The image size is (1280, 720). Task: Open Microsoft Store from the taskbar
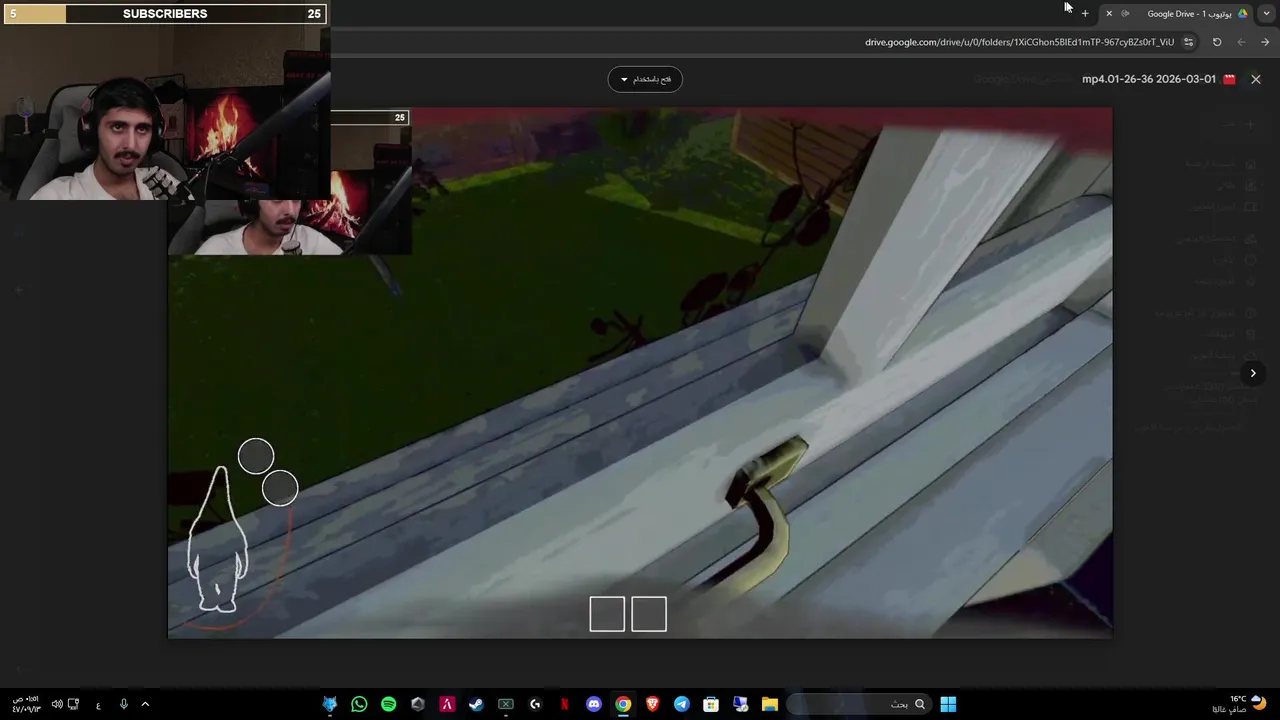click(x=711, y=704)
